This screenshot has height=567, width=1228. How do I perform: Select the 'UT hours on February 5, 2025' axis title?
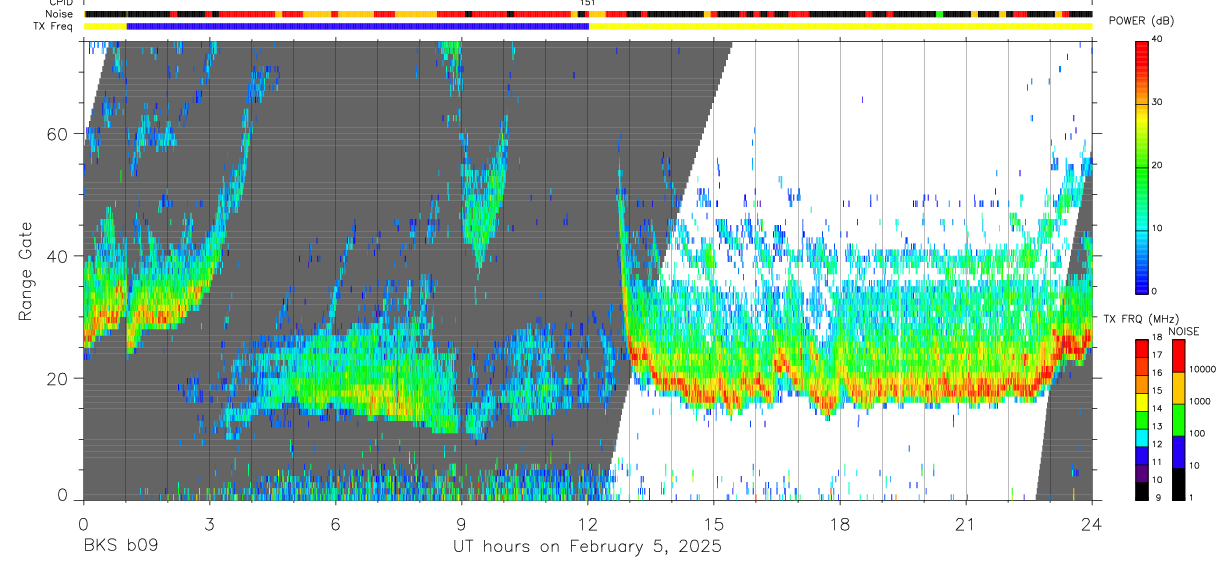(x=587, y=547)
